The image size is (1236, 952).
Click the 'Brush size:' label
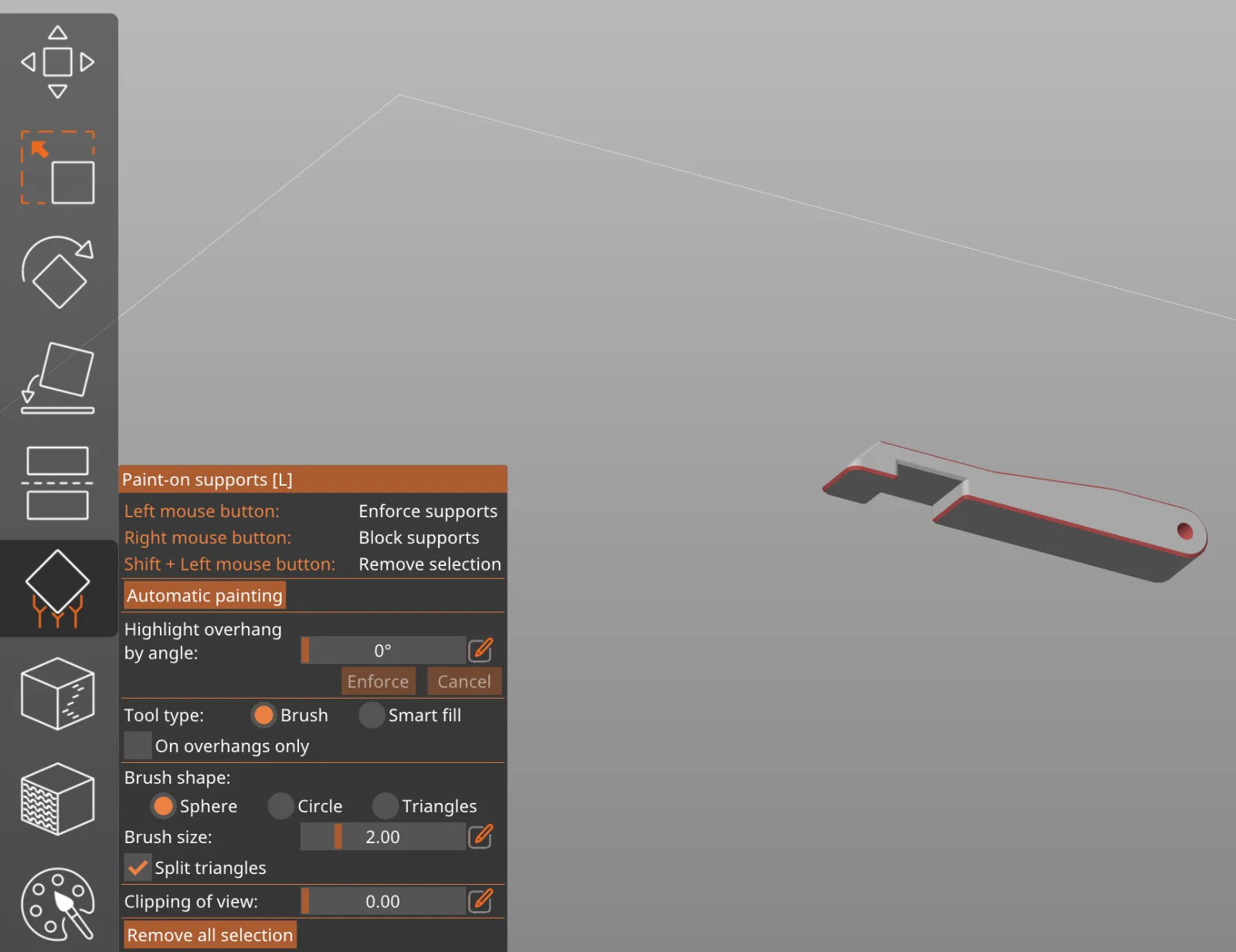click(168, 836)
